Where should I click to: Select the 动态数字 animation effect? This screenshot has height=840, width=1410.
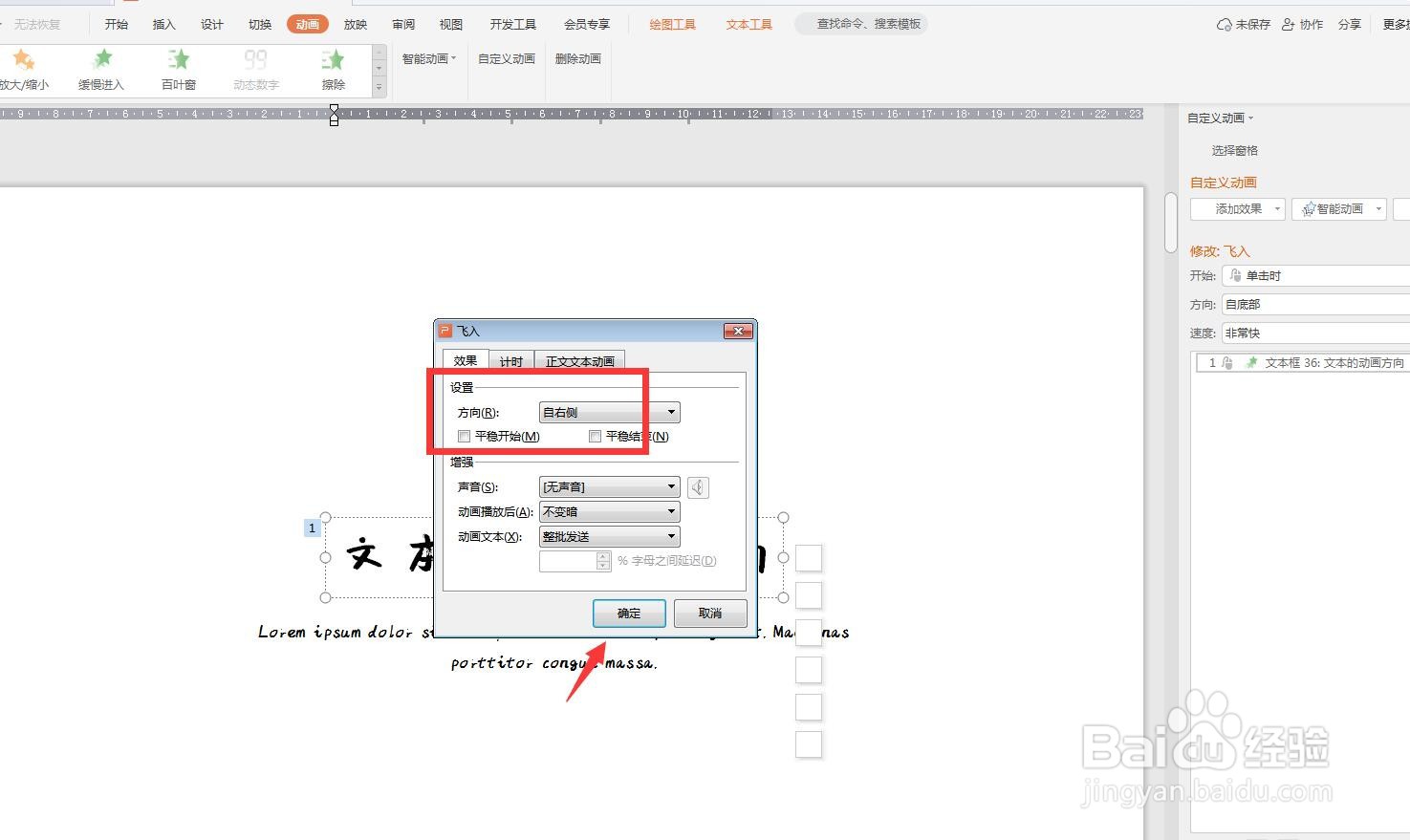click(x=255, y=71)
